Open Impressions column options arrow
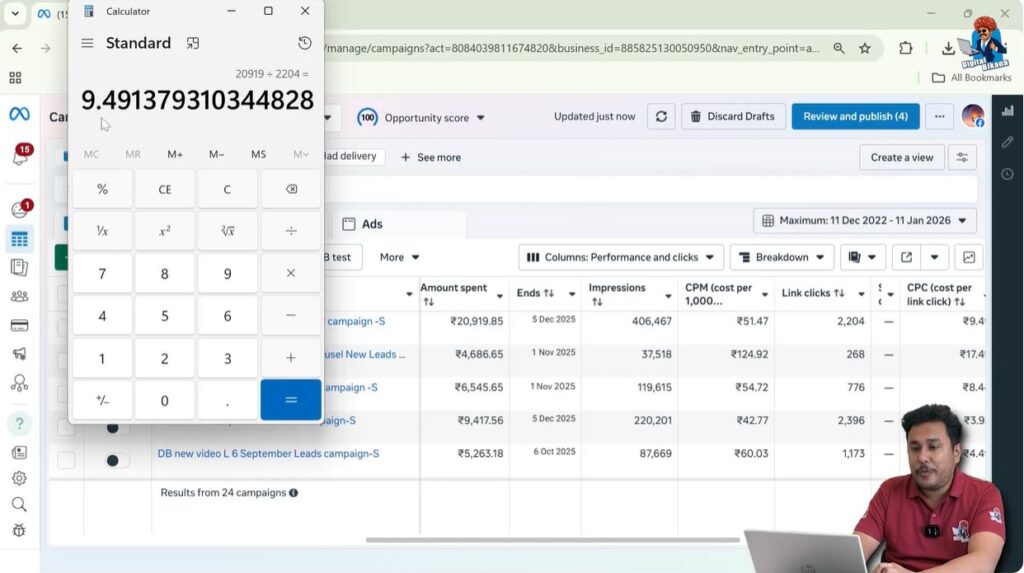The width and height of the screenshot is (1024, 573). [667, 296]
